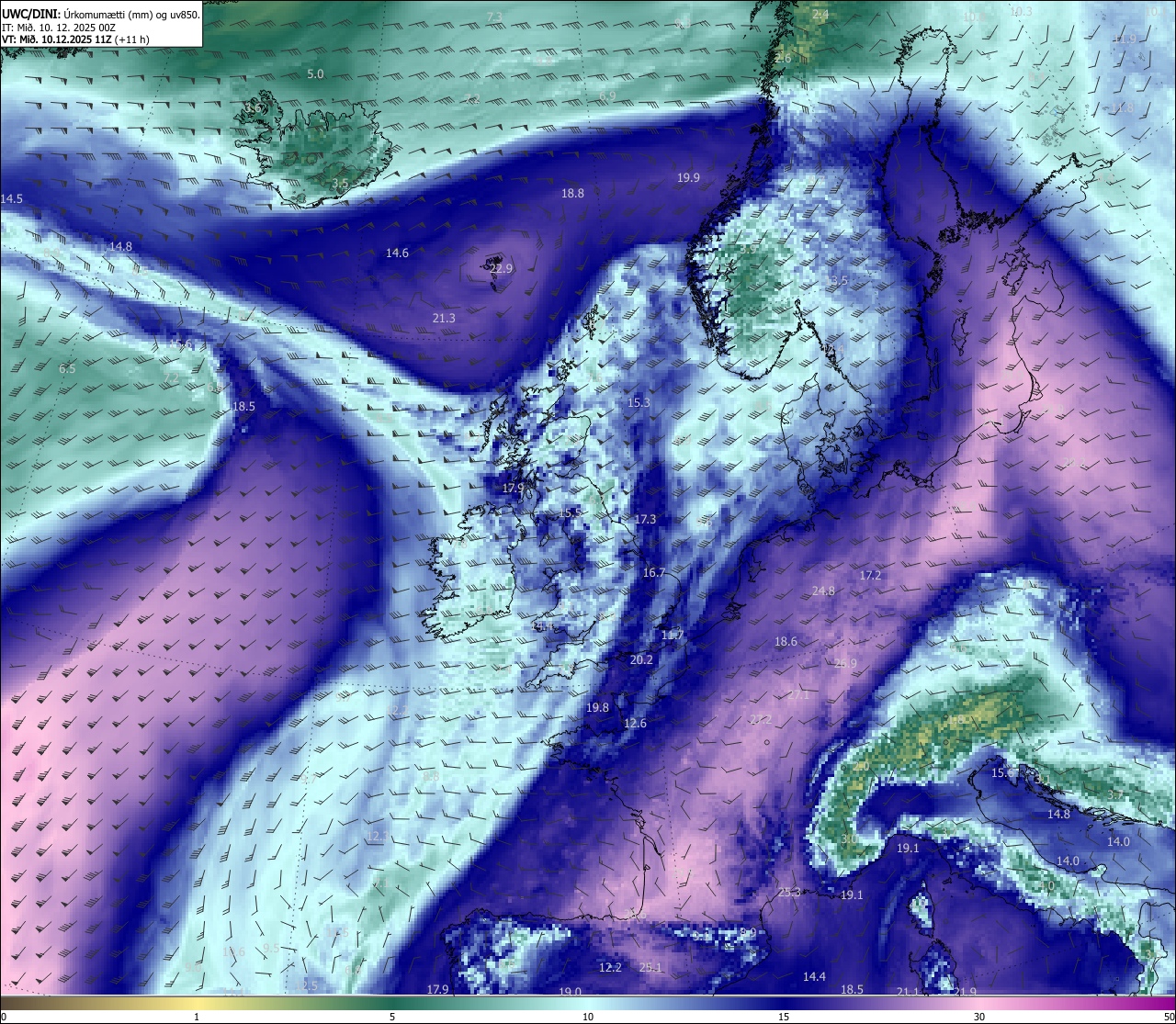
Task: Click the 16.7 value label
Action: click(x=653, y=573)
